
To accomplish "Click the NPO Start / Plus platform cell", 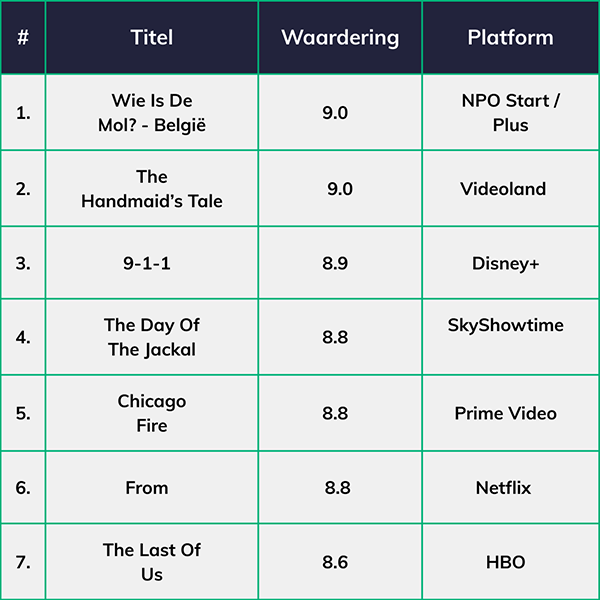I will [x=510, y=113].
